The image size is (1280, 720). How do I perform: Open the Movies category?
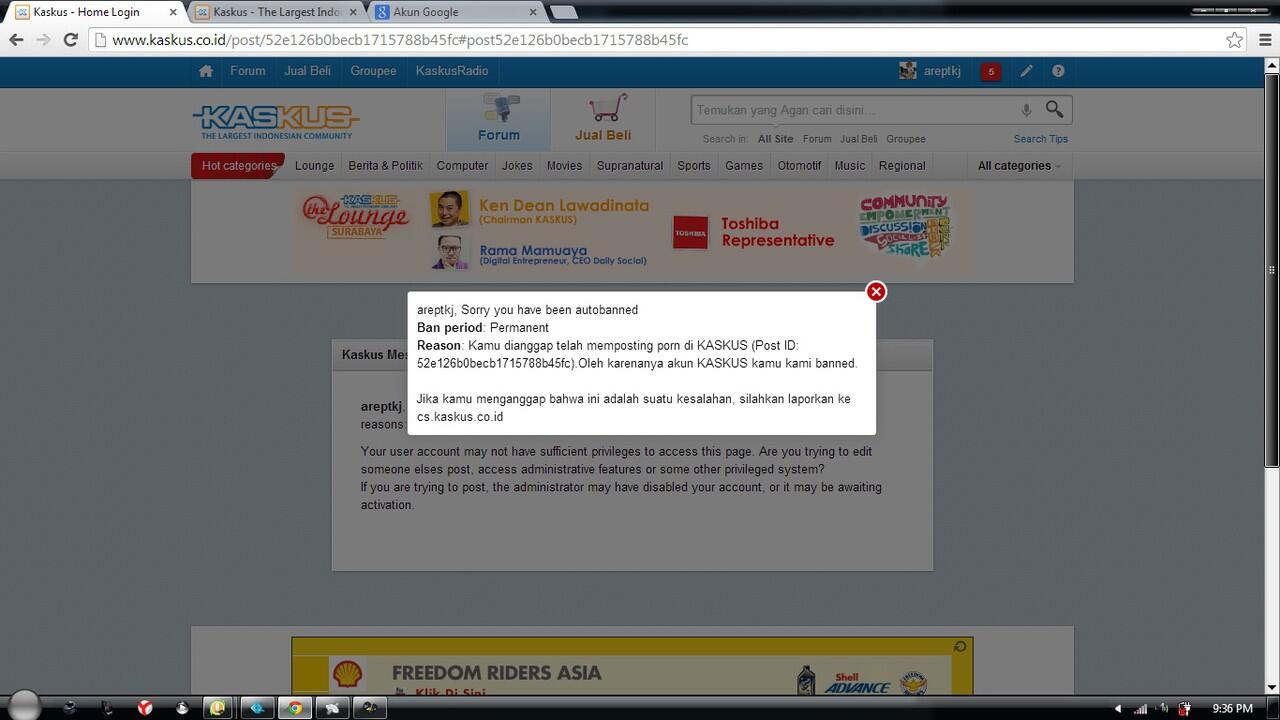tap(564, 166)
